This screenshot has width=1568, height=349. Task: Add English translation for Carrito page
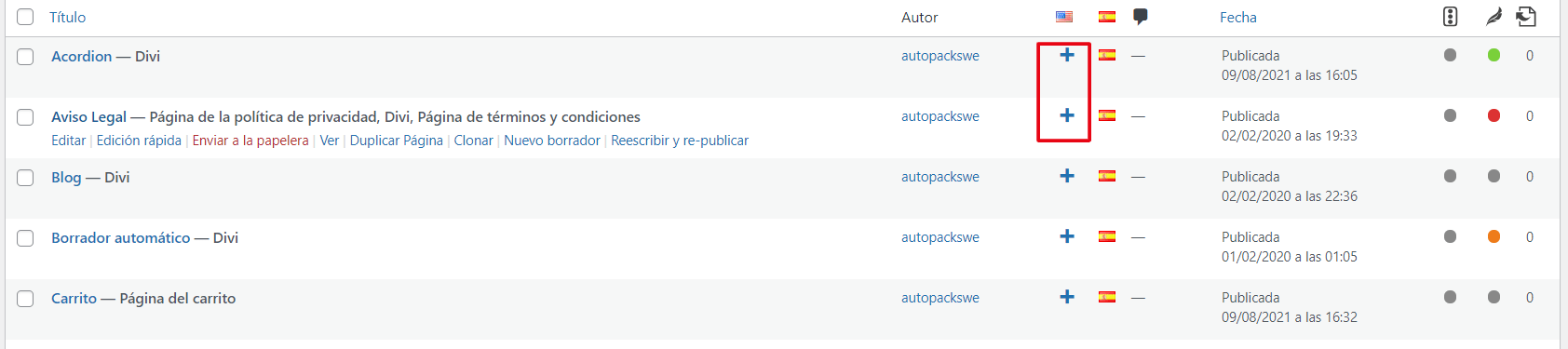tap(1067, 297)
